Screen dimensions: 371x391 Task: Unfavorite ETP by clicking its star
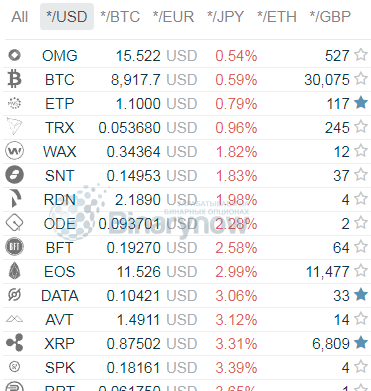[x=361, y=103]
